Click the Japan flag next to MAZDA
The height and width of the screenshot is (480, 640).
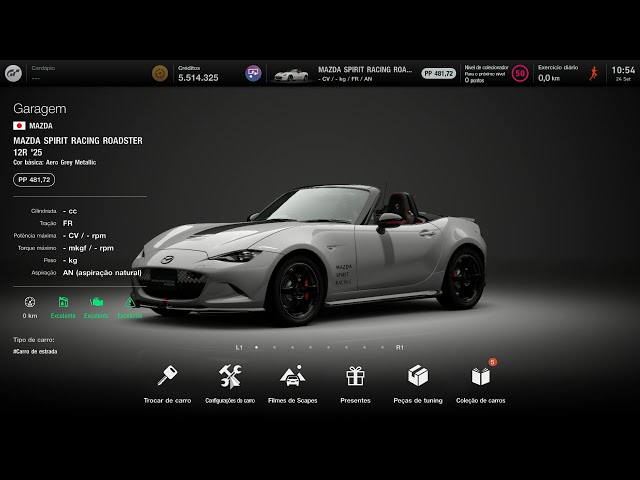point(19,126)
